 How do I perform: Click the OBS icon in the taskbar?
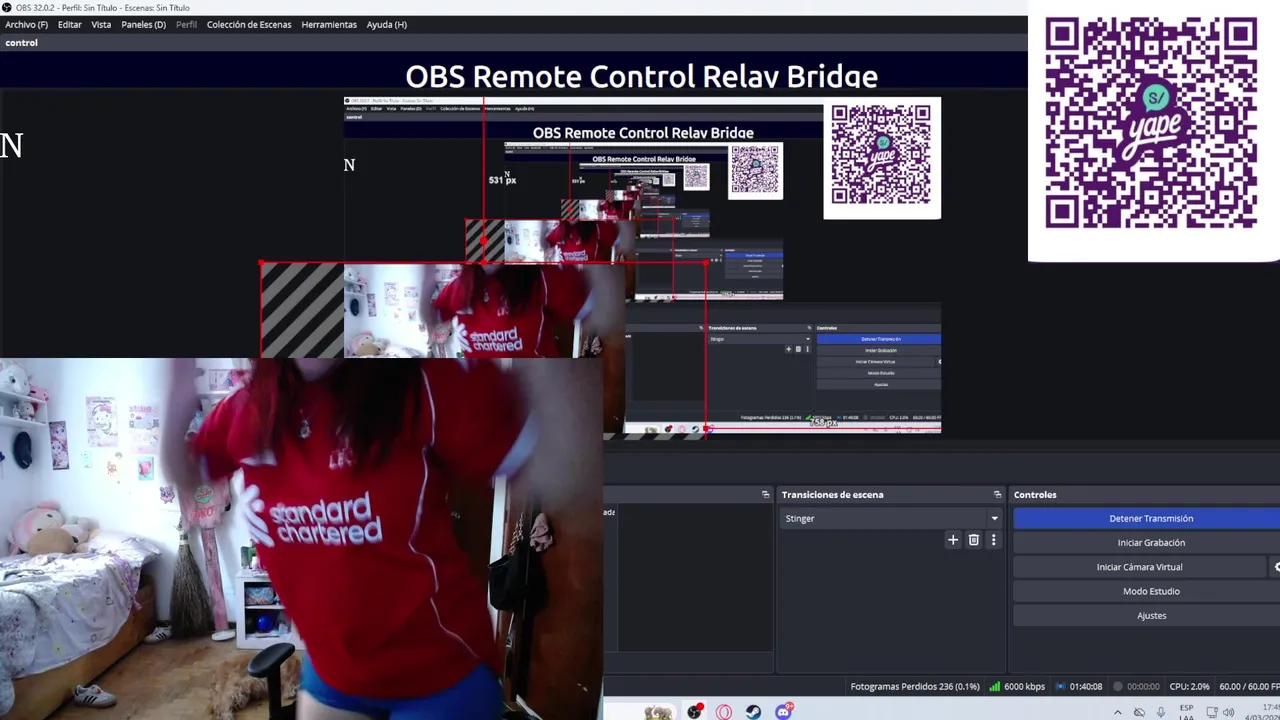tap(694, 712)
